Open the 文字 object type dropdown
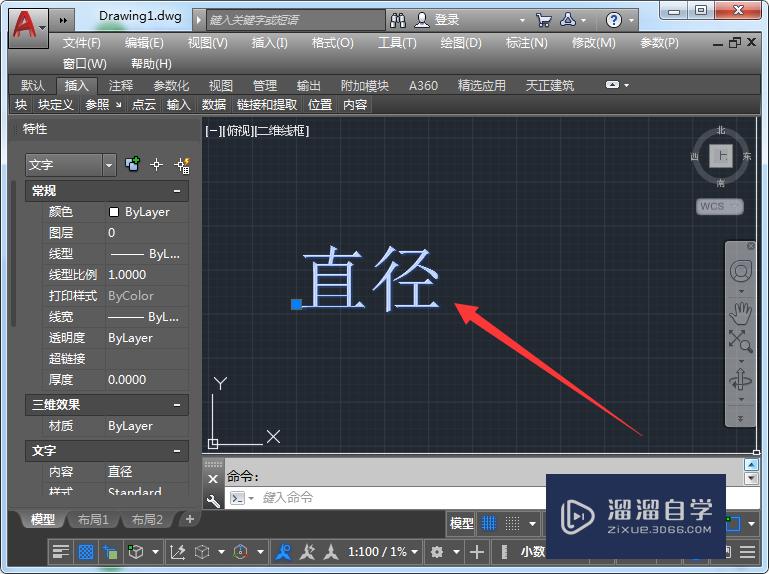Image resolution: width=769 pixels, height=574 pixels. [109, 165]
